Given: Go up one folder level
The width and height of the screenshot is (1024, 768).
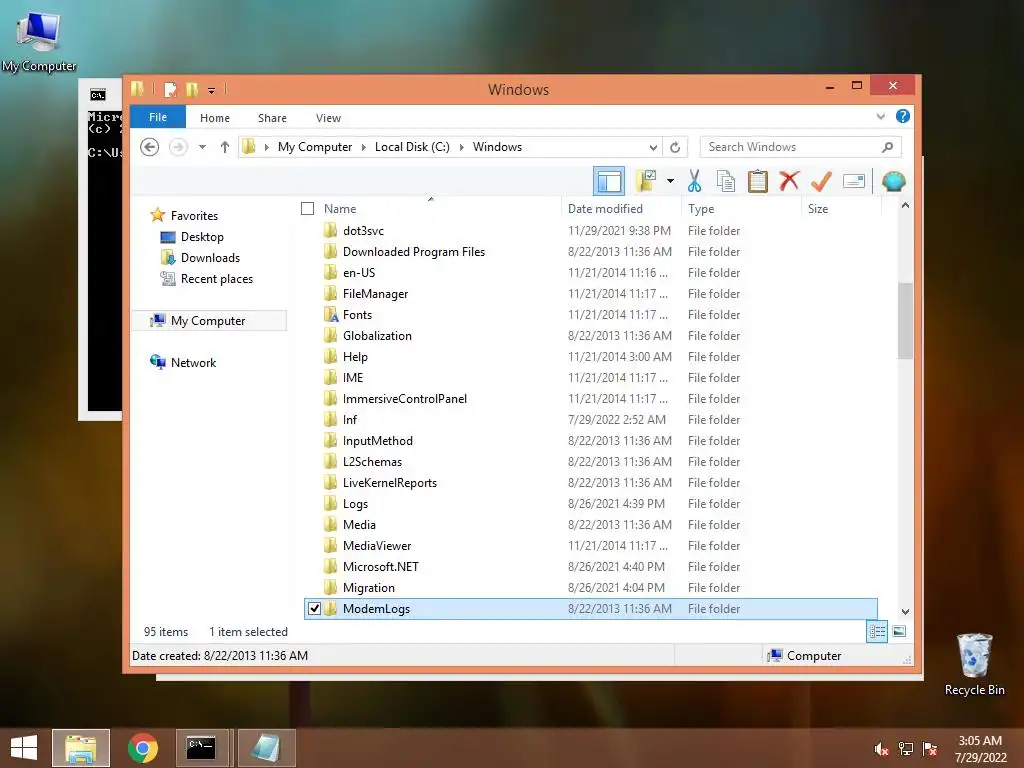Looking at the screenshot, I should pos(225,147).
